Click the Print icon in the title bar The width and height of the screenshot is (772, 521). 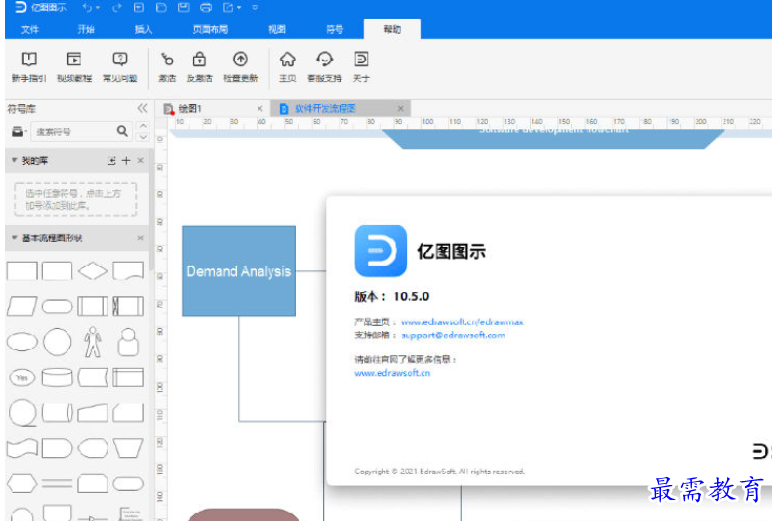pyautogui.click(x=206, y=7)
